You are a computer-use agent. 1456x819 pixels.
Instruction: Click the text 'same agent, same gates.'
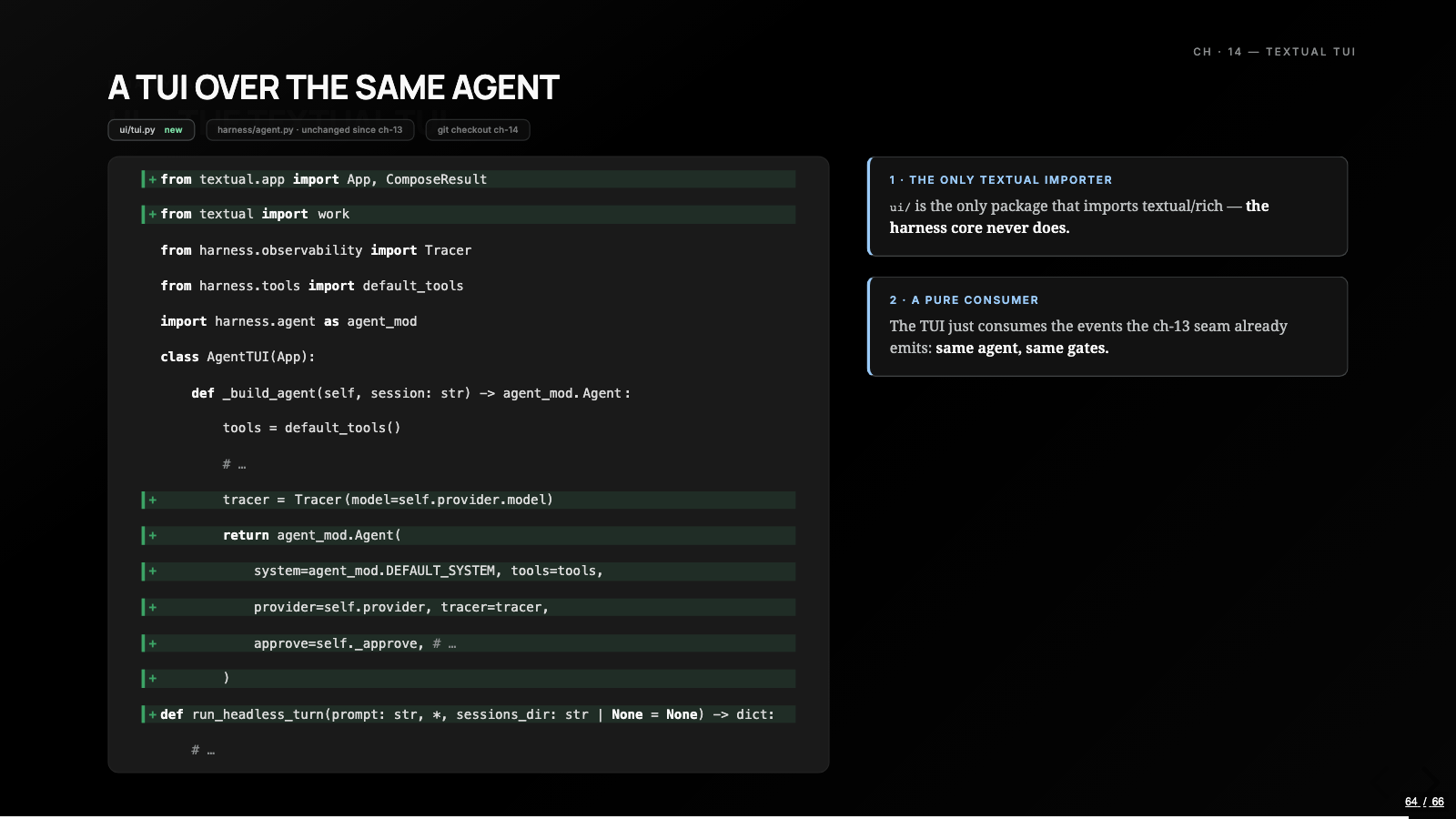point(1022,348)
